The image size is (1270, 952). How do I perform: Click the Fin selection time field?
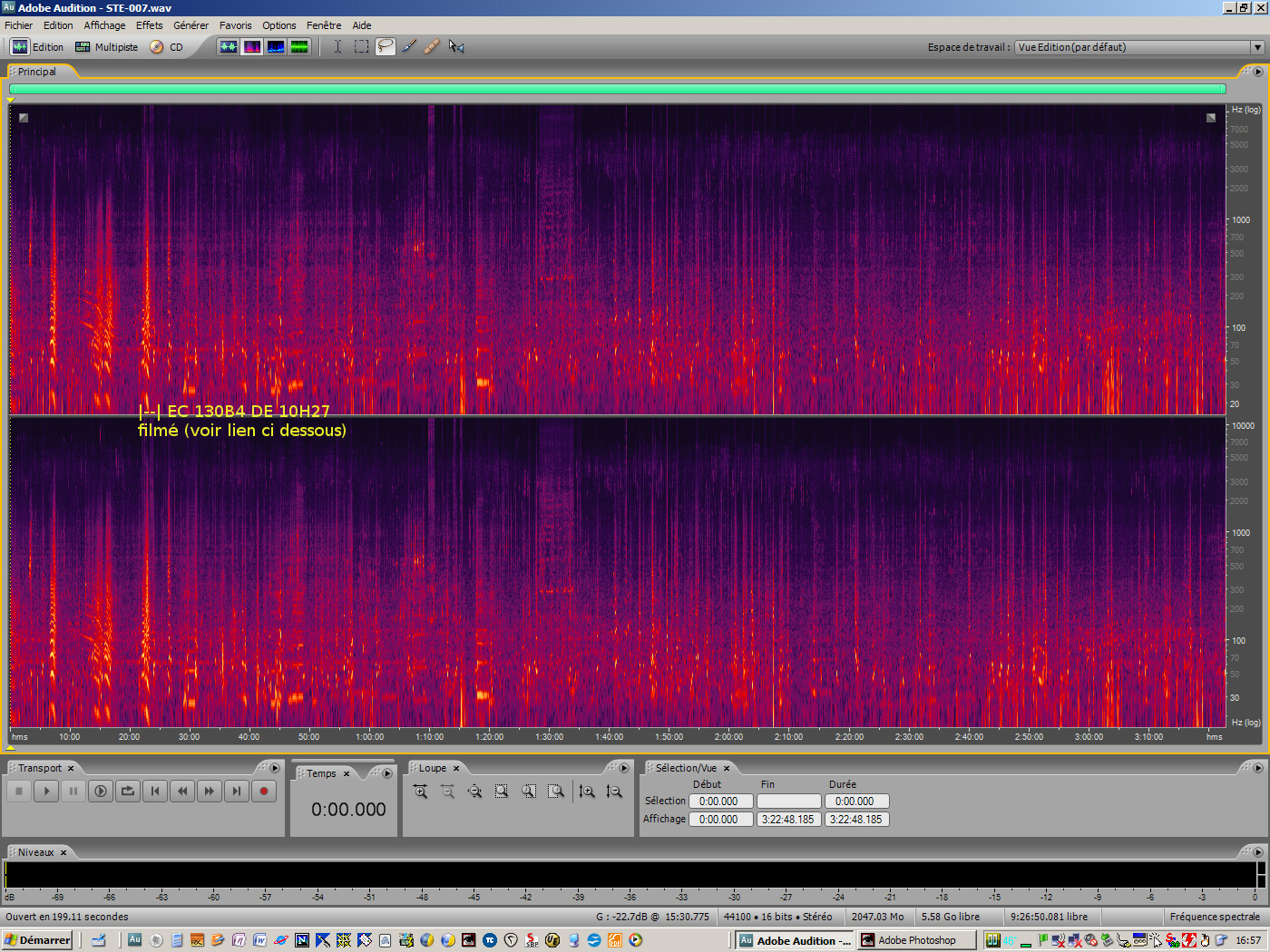coord(788,801)
